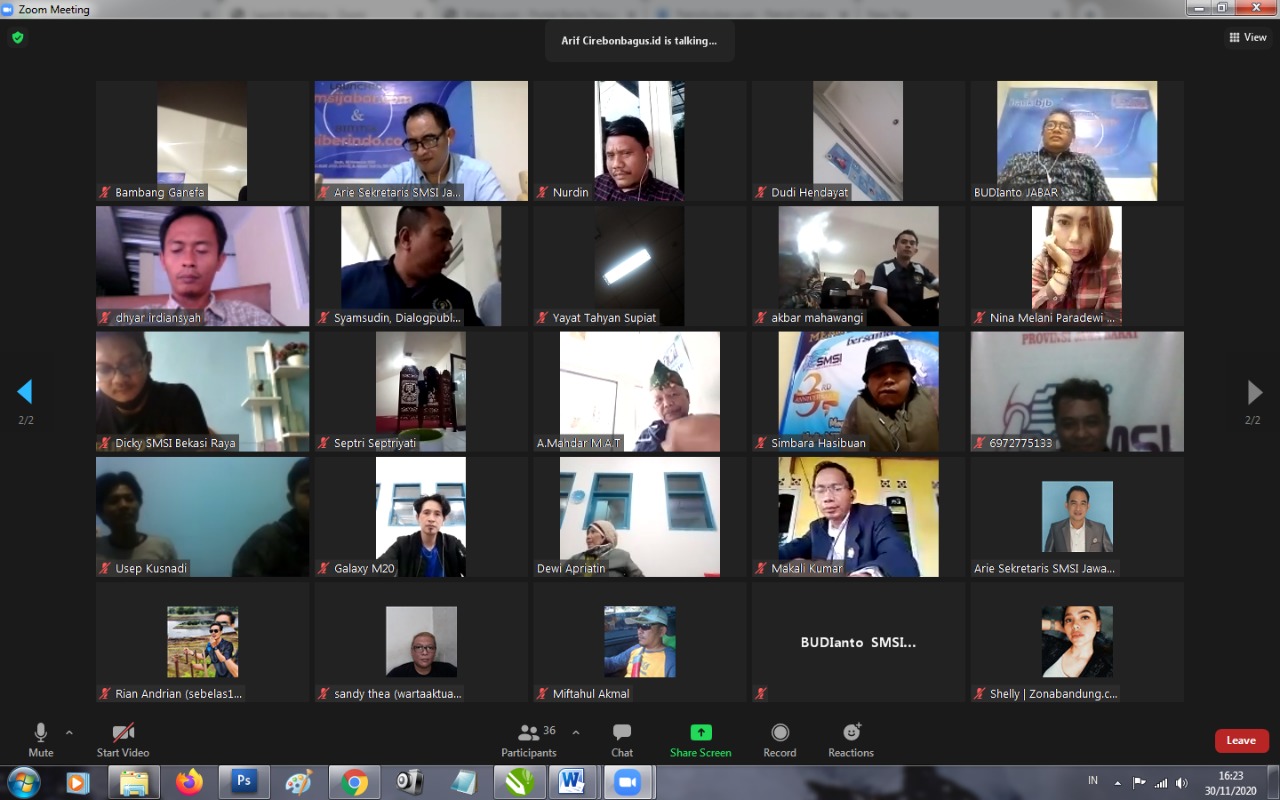This screenshot has height=800, width=1280.
Task: Select A.Mandar M.A.T video tile
Action: (640, 392)
